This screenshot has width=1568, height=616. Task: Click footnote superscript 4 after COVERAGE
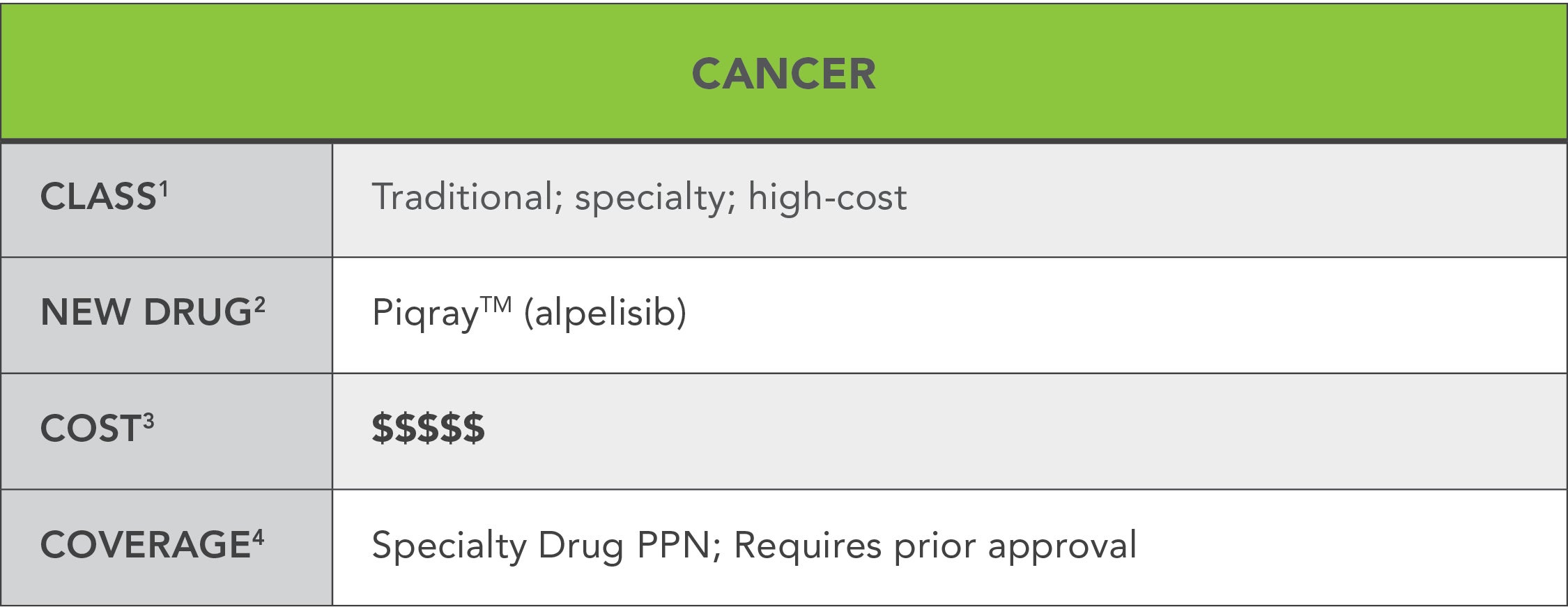pos(259,537)
